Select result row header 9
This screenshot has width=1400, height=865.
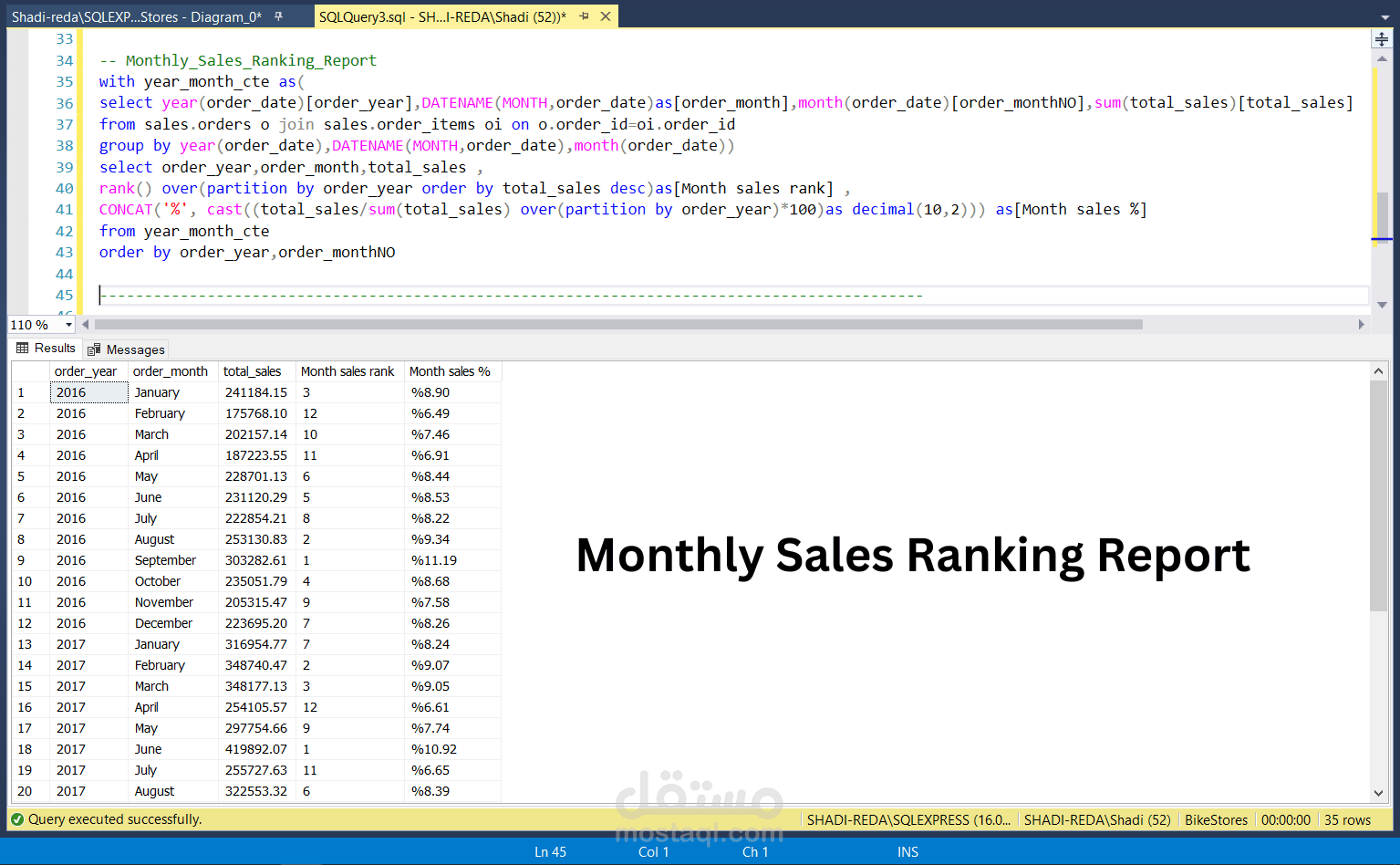point(30,560)
